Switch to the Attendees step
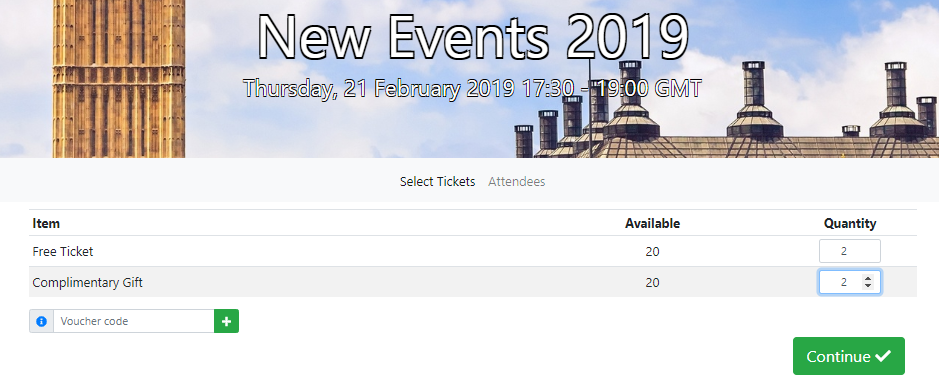The height and width of the screenshot is (381, 939). [x=516, y=182]
